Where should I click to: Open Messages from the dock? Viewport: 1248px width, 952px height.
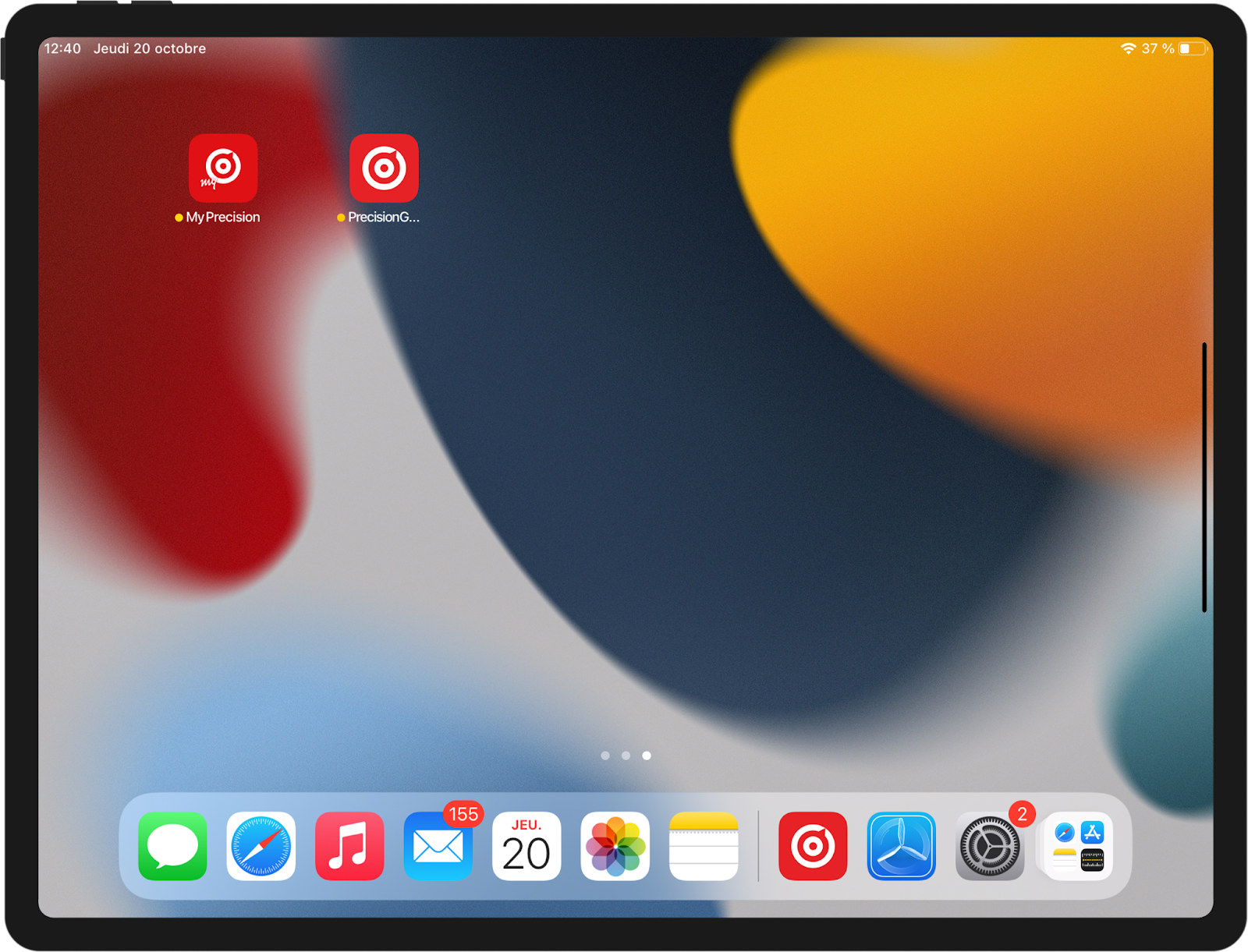pos(172,846)
